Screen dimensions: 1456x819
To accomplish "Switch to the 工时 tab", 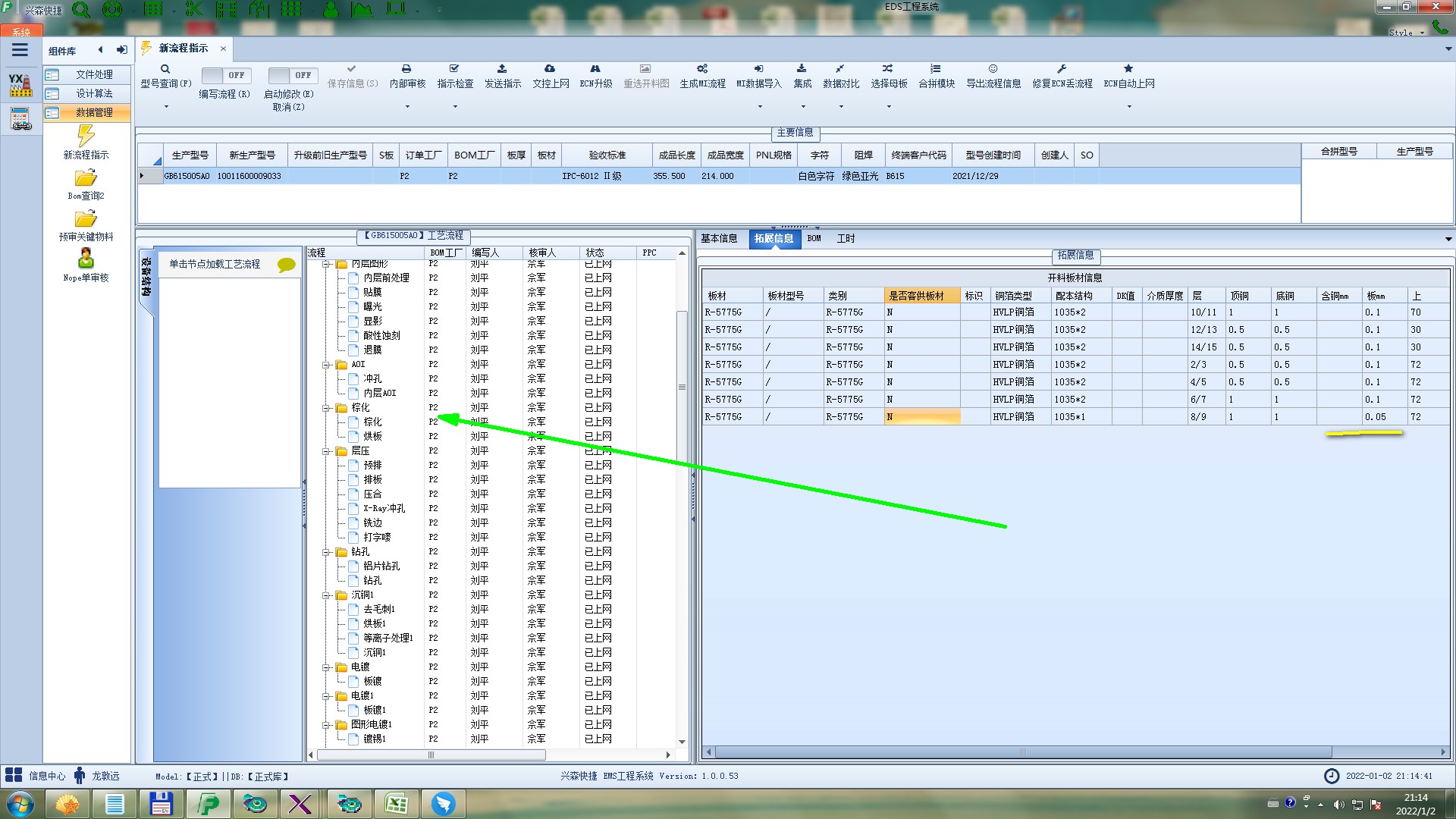I will (x=846, y=239).
